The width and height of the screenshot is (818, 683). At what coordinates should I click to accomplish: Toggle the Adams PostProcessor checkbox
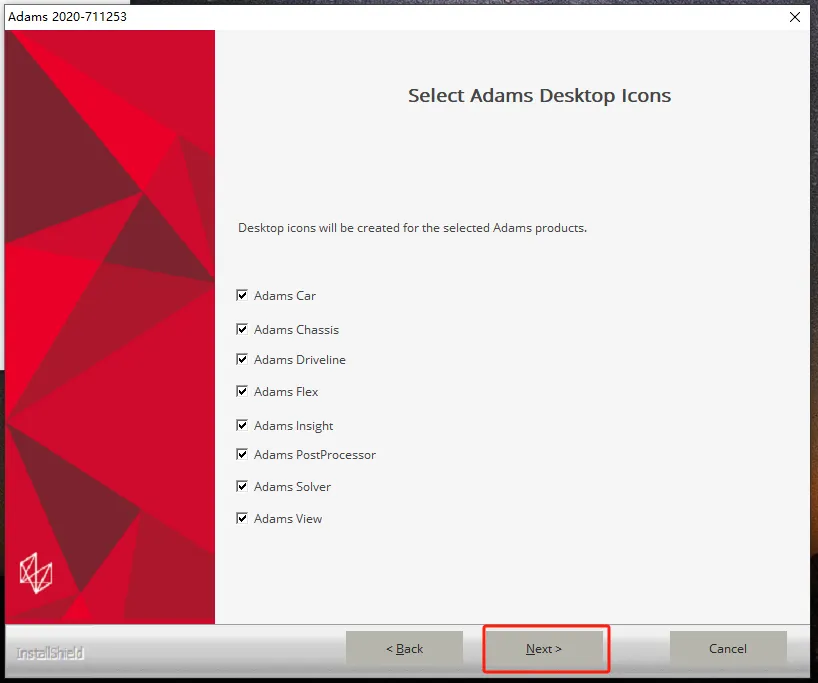(242, 454)
